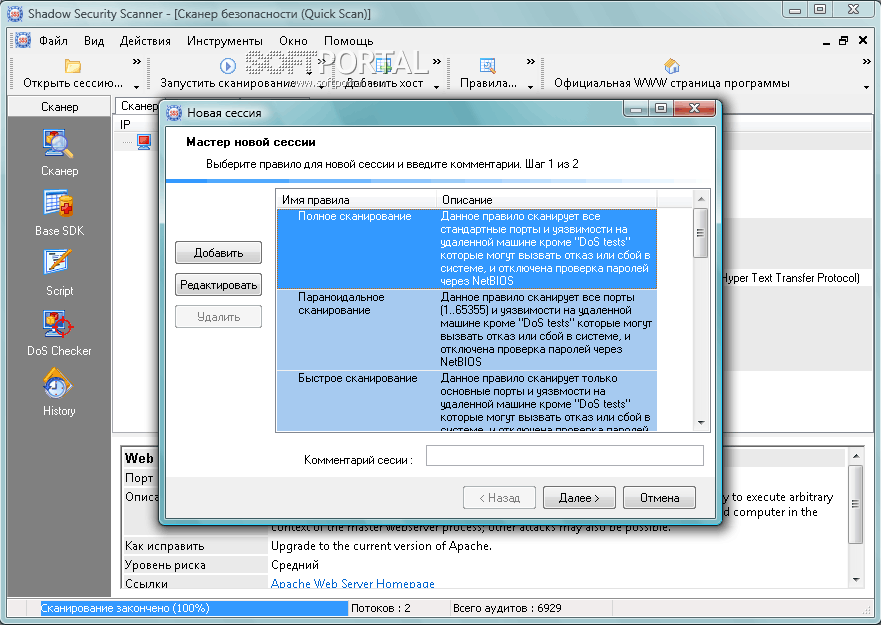Expand the Открыть сессию dropdown arrow
The height and width of the screenshot is (625, 881).
[x=136, y=87]
